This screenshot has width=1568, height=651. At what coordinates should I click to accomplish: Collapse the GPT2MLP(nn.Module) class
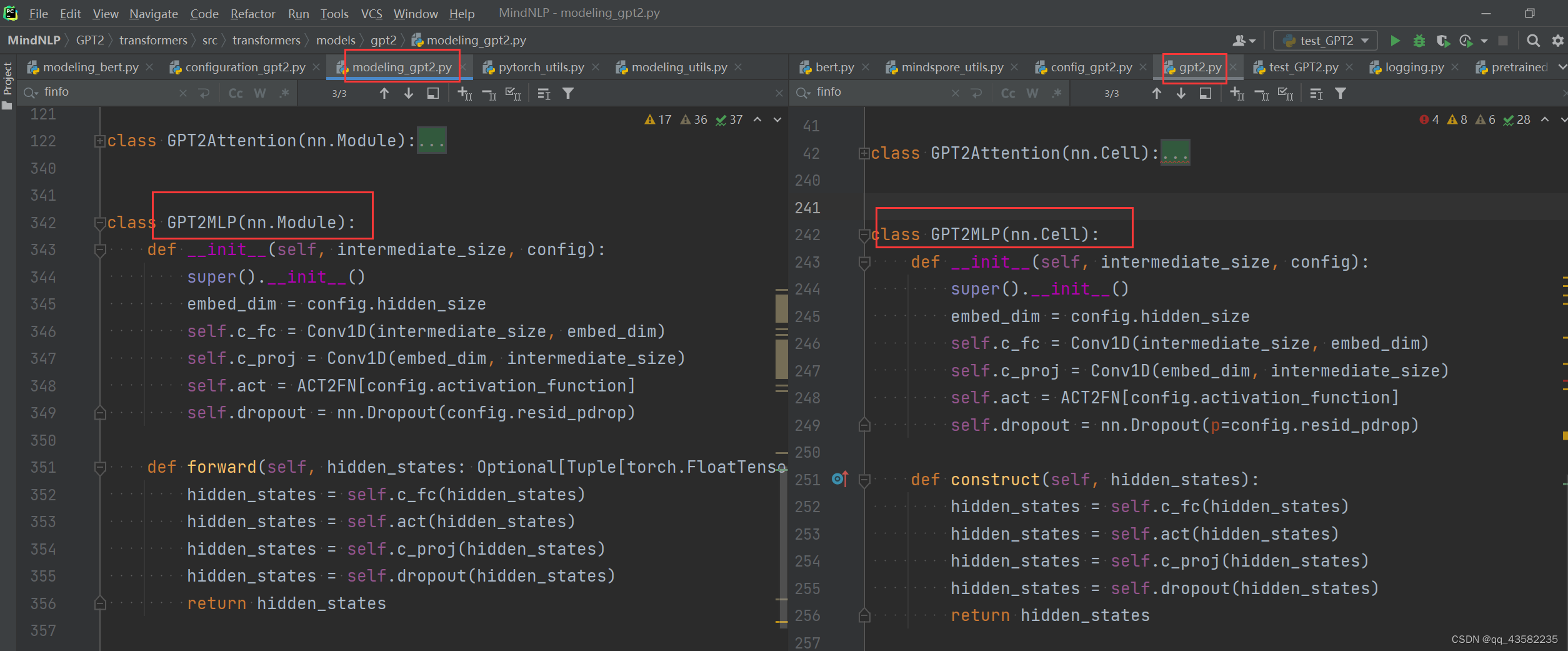pos(99,223)
